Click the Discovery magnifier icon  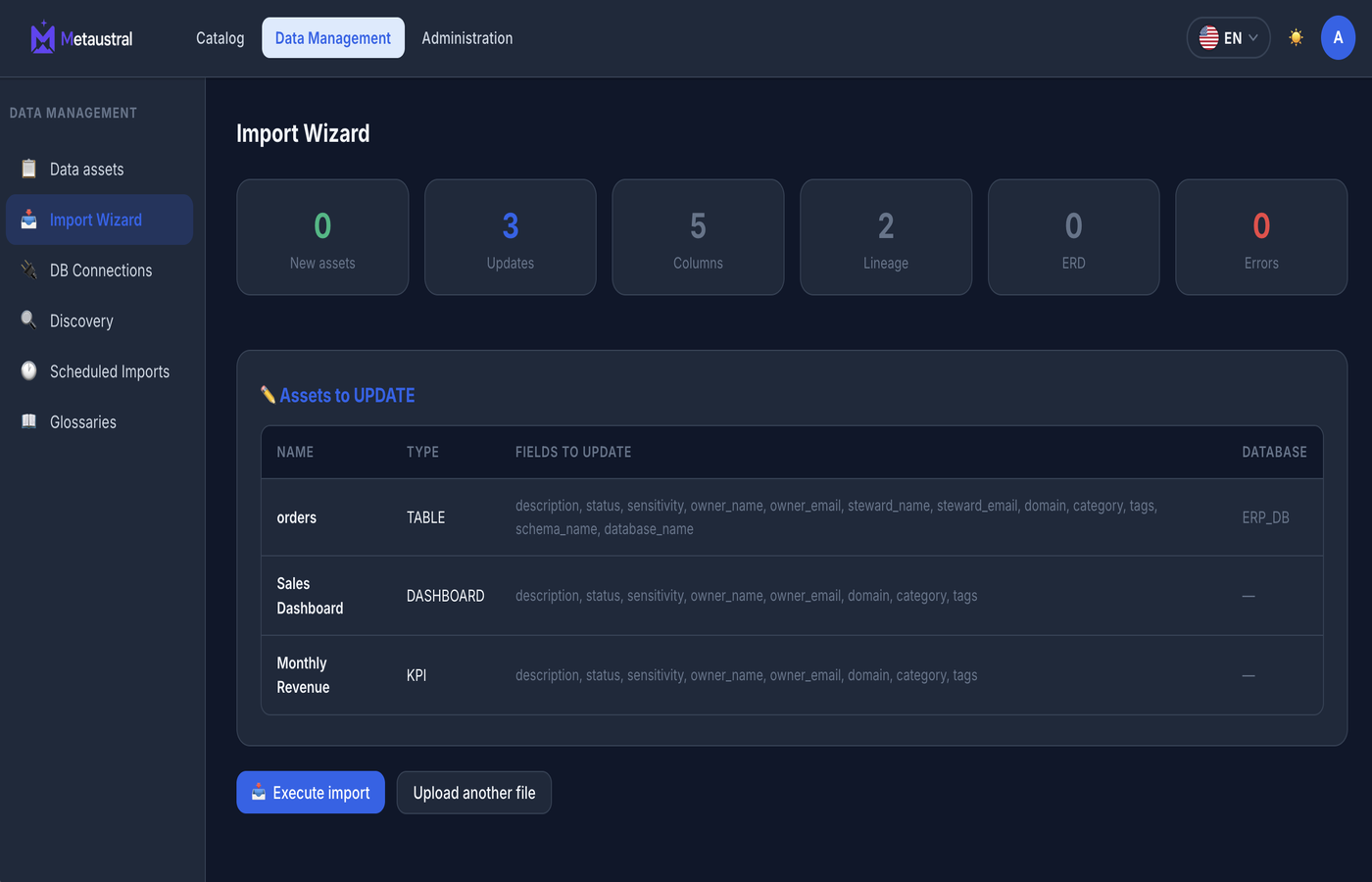click(x=29, y=320)
